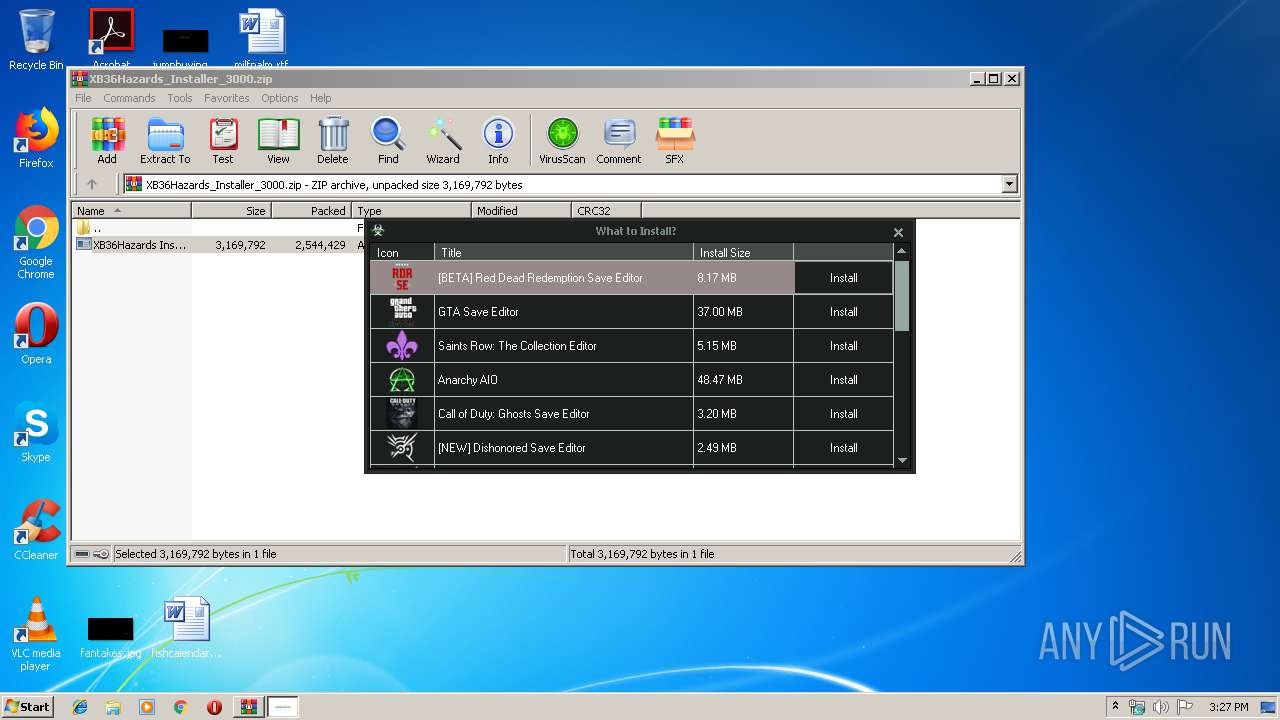
Task: Select the parent folder '..' row
Action: pyautogui.click(x=218, y=228)
